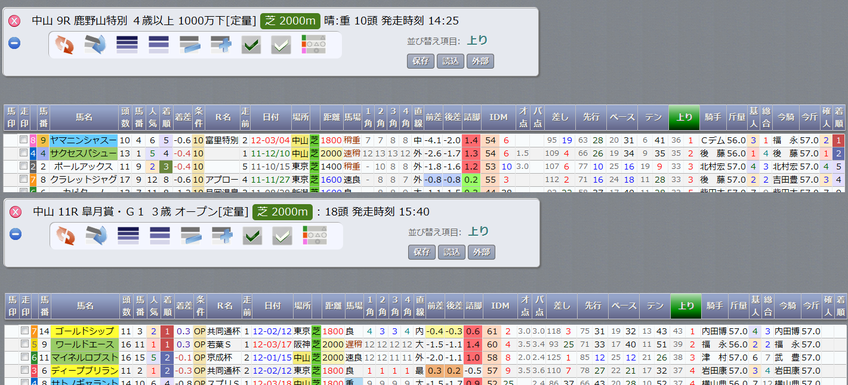Image resolution: width=848 pixels, height=385 pixels.
Task: Toggle dark green checkmark icon in 11R toolbar
Action: 253,236
